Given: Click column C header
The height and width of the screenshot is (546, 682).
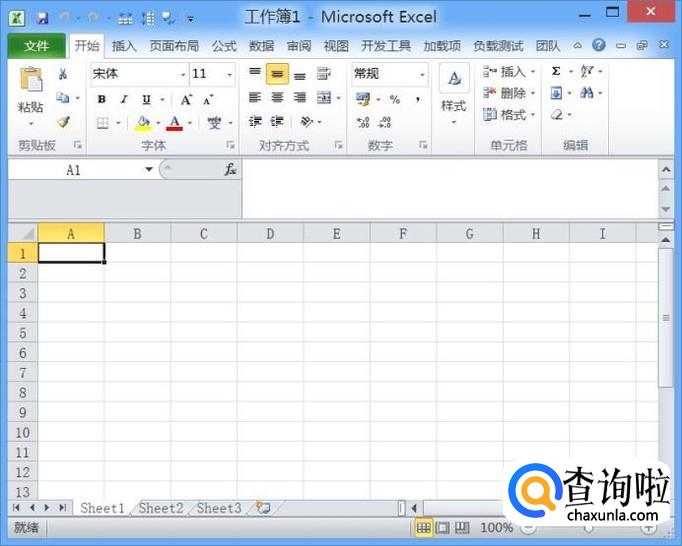Looking at the screenshot, I should click(204, 234).
